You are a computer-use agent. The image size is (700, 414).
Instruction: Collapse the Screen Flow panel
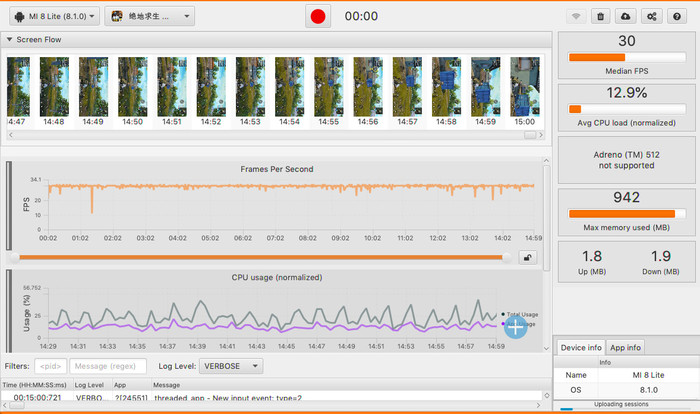(10, 40)
